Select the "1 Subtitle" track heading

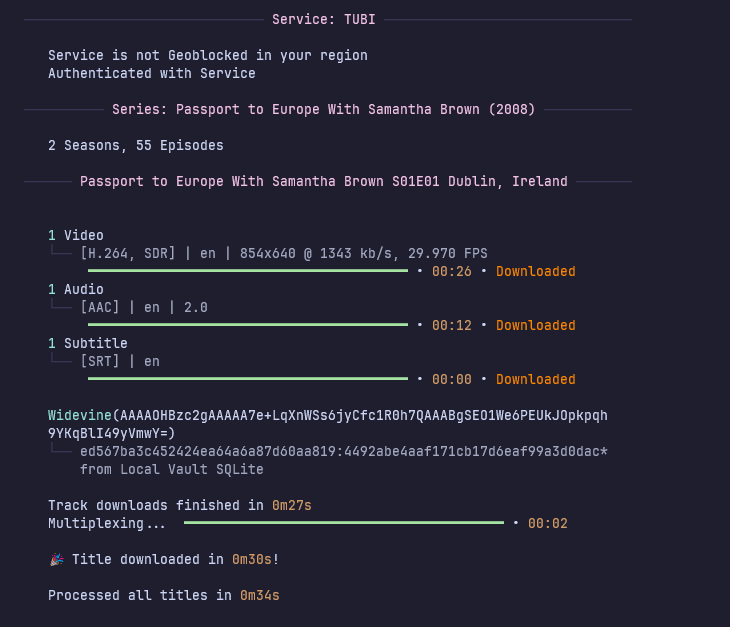tap(88, 343)
